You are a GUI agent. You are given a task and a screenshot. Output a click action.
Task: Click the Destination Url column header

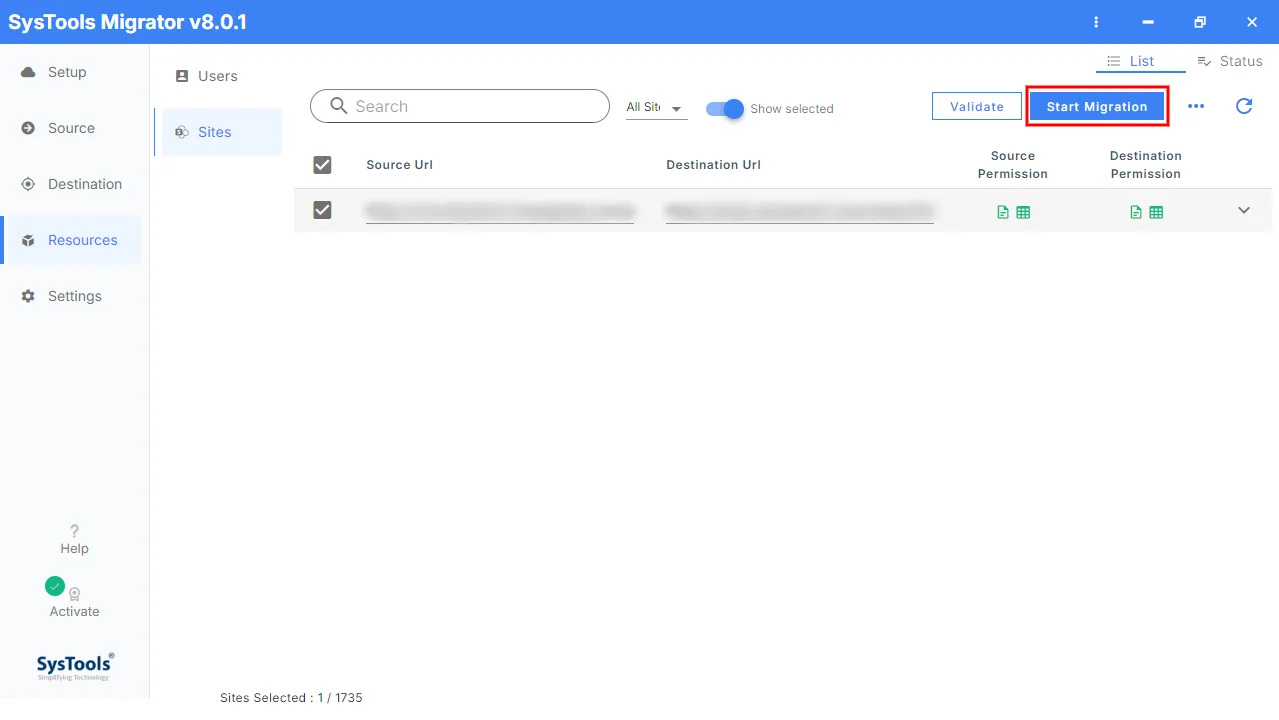click(713, 165)
